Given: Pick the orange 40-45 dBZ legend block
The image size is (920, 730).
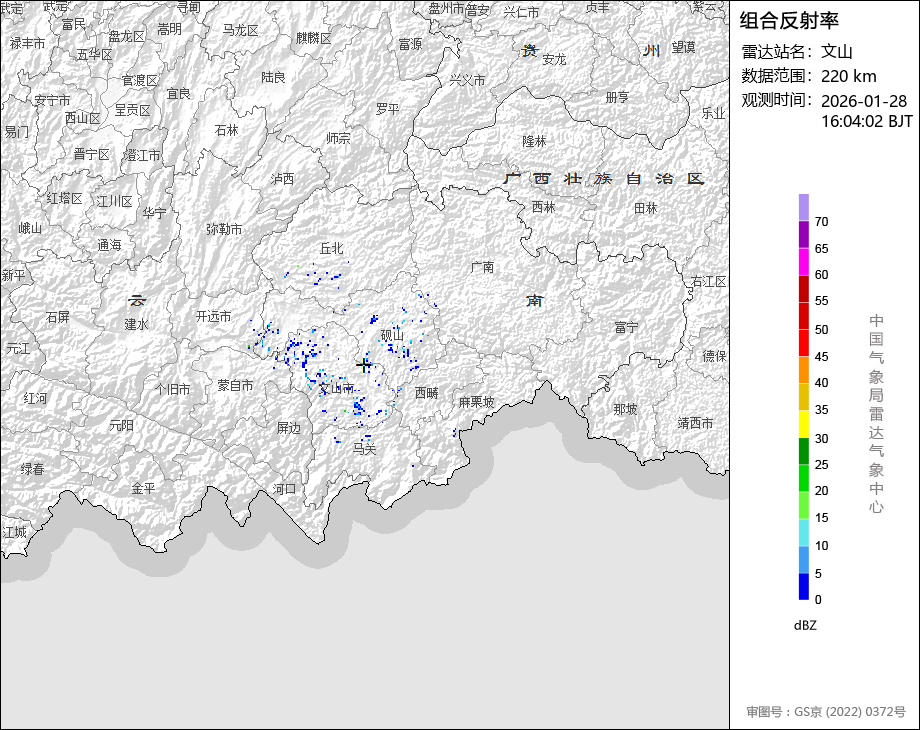Looking at the screenshot, I should click(x=804, y=370).
